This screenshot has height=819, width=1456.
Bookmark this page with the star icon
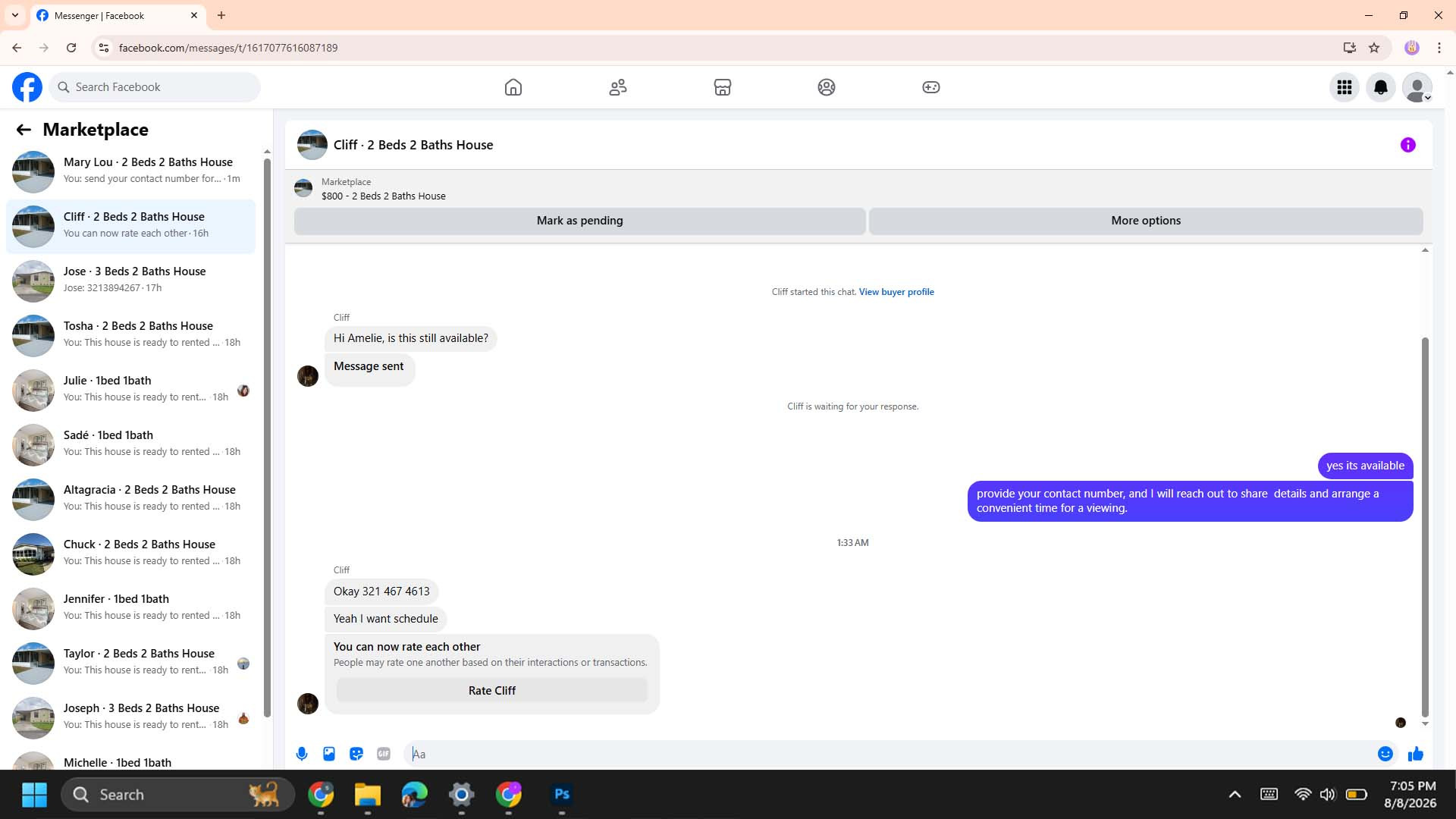pyautogui.click(x=1374, y=48)
